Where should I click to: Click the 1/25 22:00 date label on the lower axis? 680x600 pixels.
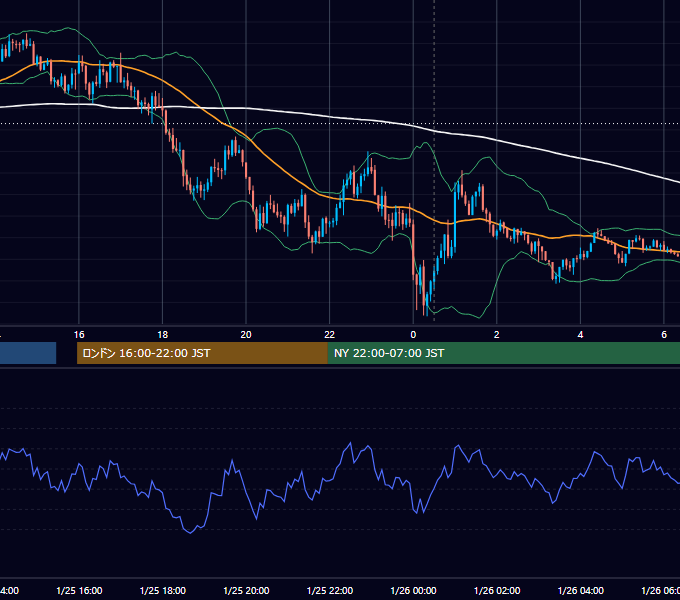click(x=330, y=591)
